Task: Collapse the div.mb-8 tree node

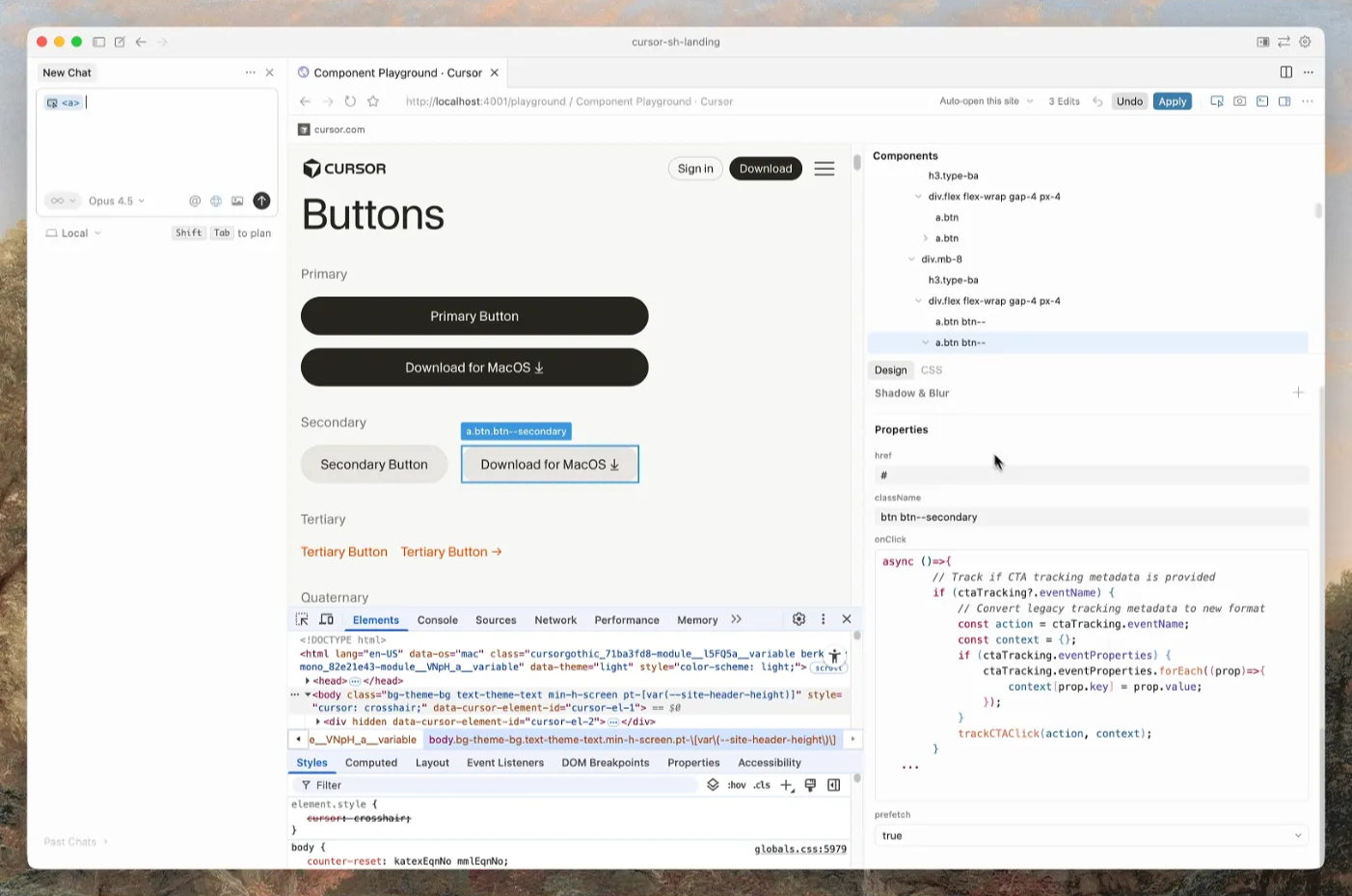Action: pos(912,259)
